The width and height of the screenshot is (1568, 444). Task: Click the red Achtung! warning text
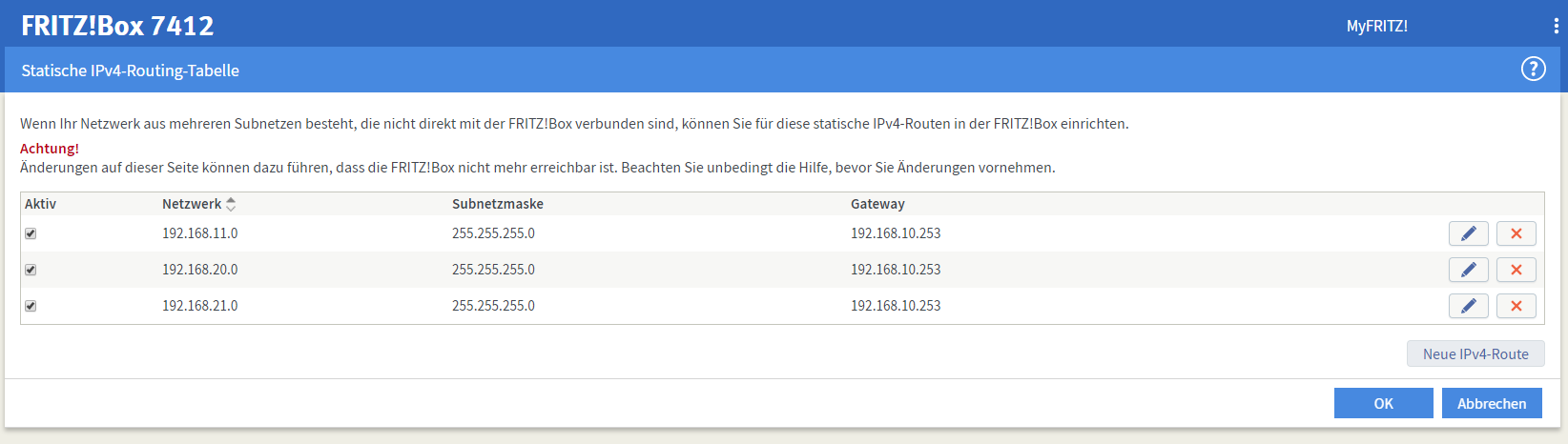[x=50, y=149]
